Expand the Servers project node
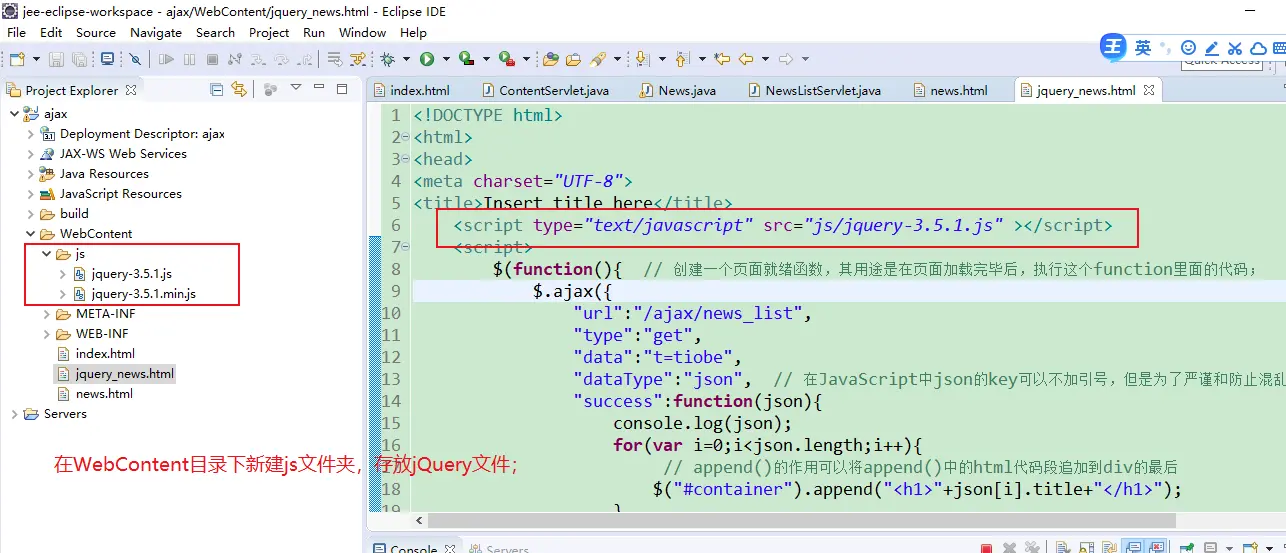The width and height of the screenshot is (1286, 553). click(x=14, y=414)
